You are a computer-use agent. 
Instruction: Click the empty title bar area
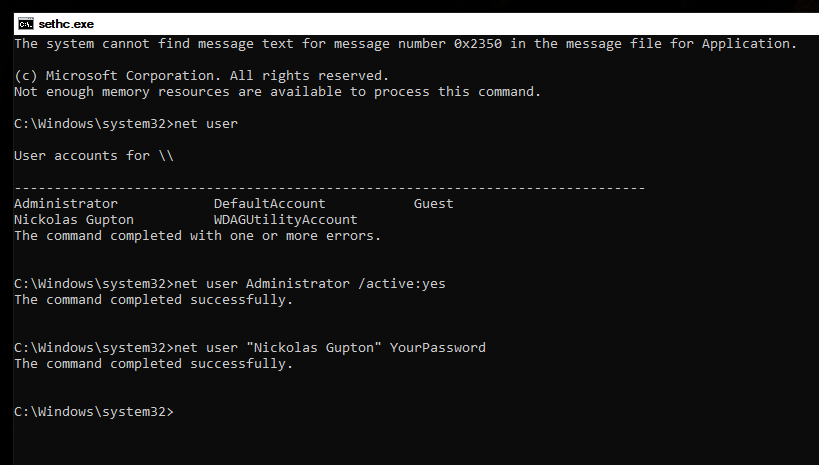[454, 24]
